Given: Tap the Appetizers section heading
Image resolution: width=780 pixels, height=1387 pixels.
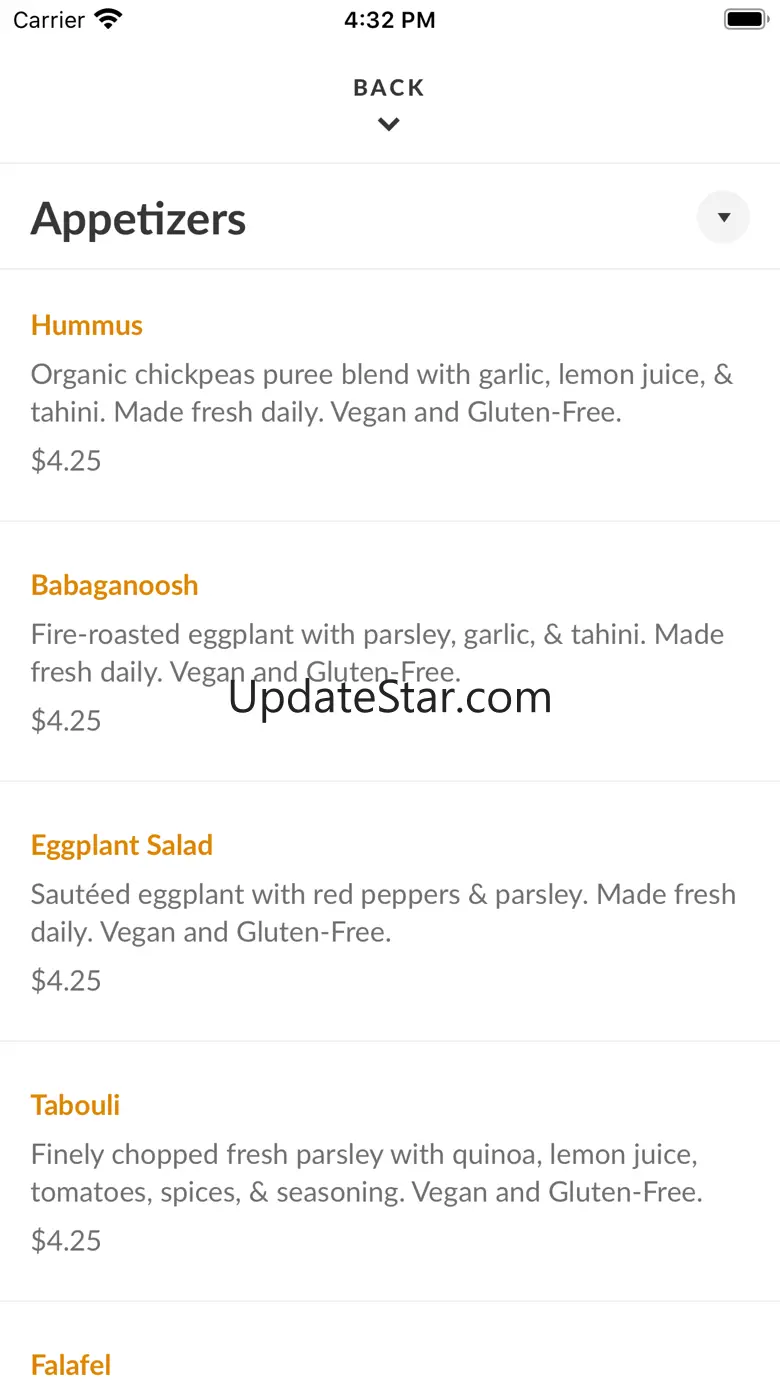Looking at the screenshot, I should coord(138,219).
